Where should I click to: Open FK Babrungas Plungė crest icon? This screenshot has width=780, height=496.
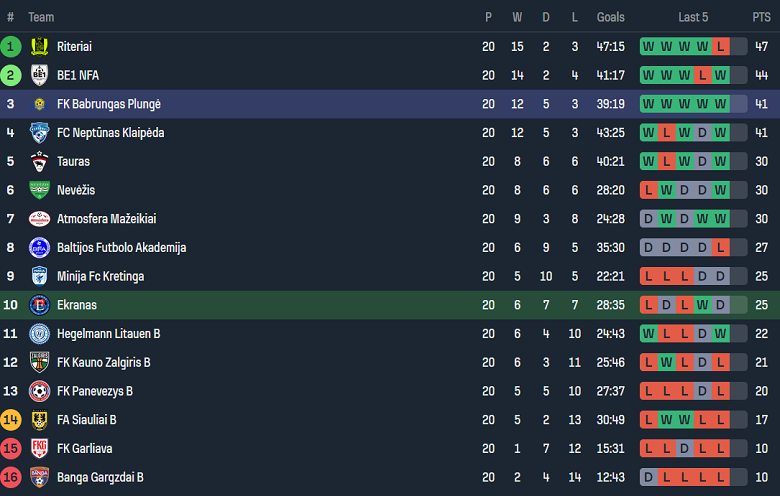click(39, 104)
